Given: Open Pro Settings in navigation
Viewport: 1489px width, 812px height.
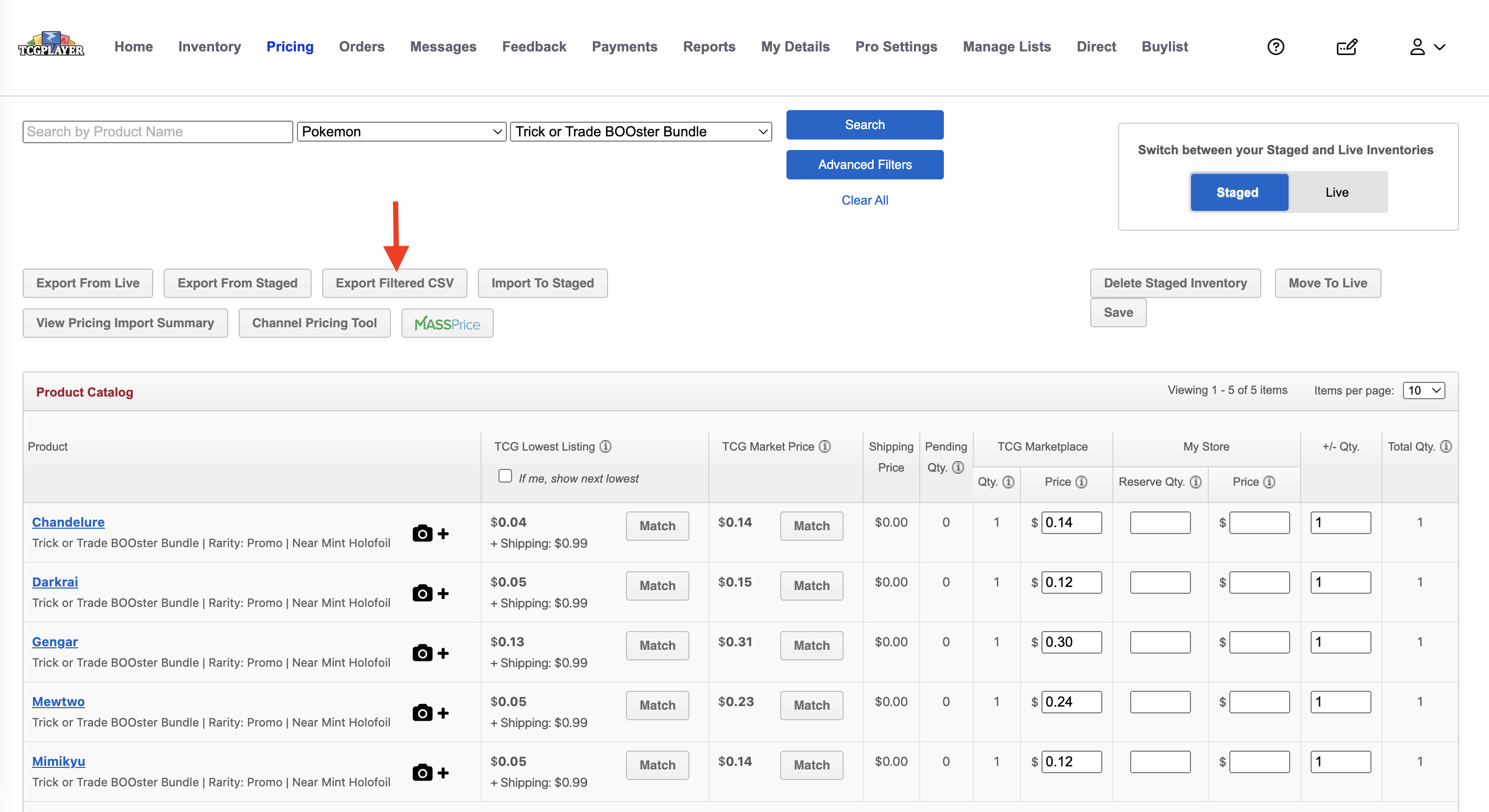Looking at the screenshot, I should (x=896, y=47).
